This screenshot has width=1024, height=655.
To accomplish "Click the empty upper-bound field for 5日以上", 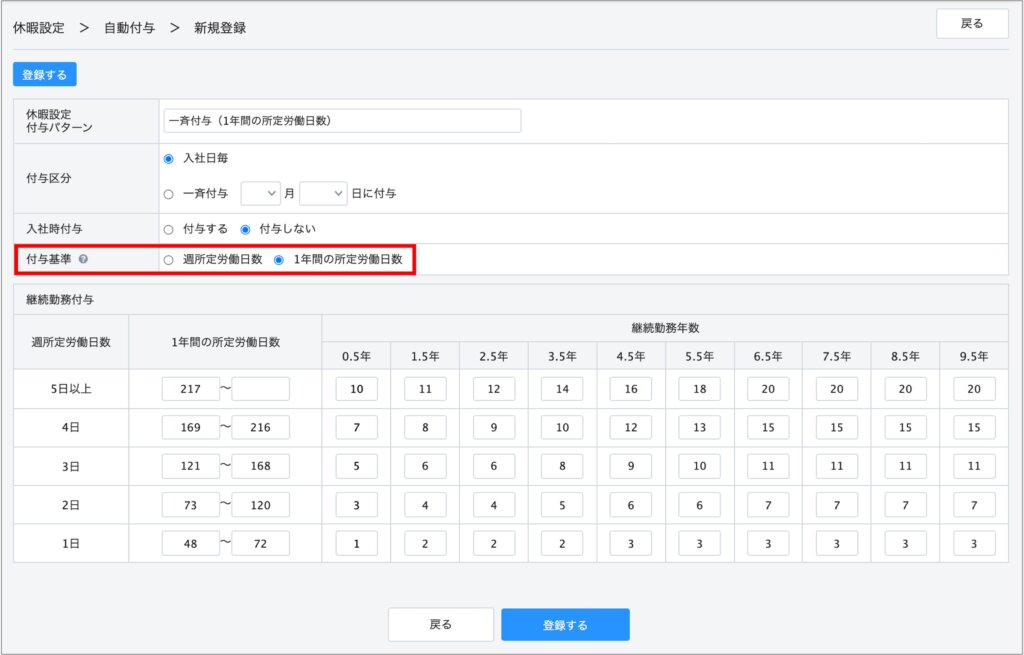I will coord(260,389).
